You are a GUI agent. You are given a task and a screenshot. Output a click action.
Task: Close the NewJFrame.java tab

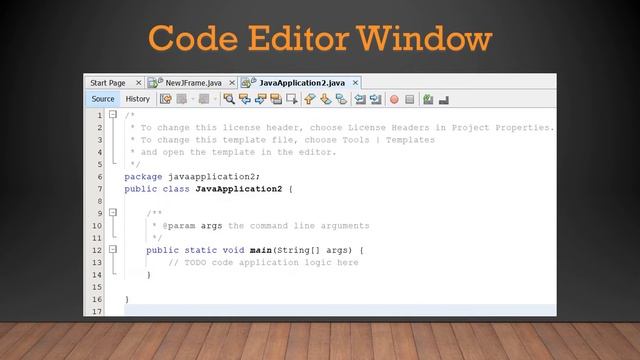click(232, 83)
